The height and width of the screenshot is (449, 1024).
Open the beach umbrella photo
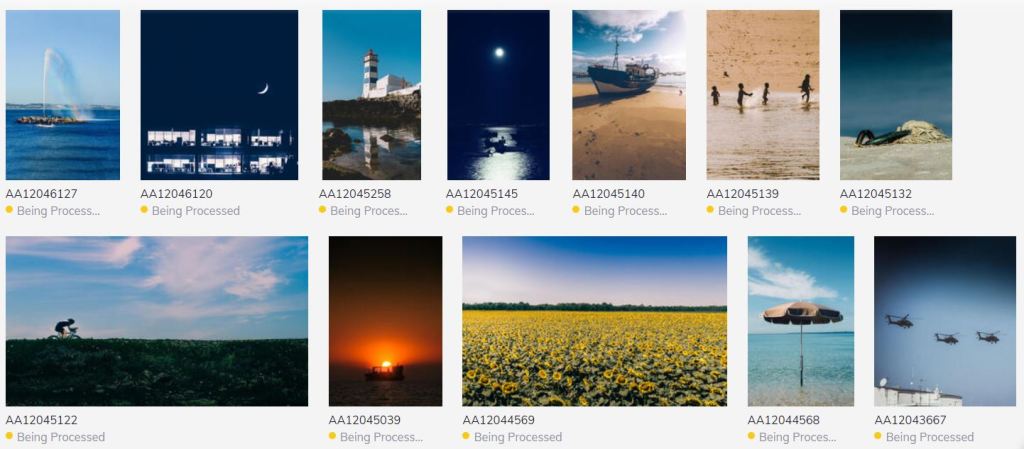[x=801, y=321]
